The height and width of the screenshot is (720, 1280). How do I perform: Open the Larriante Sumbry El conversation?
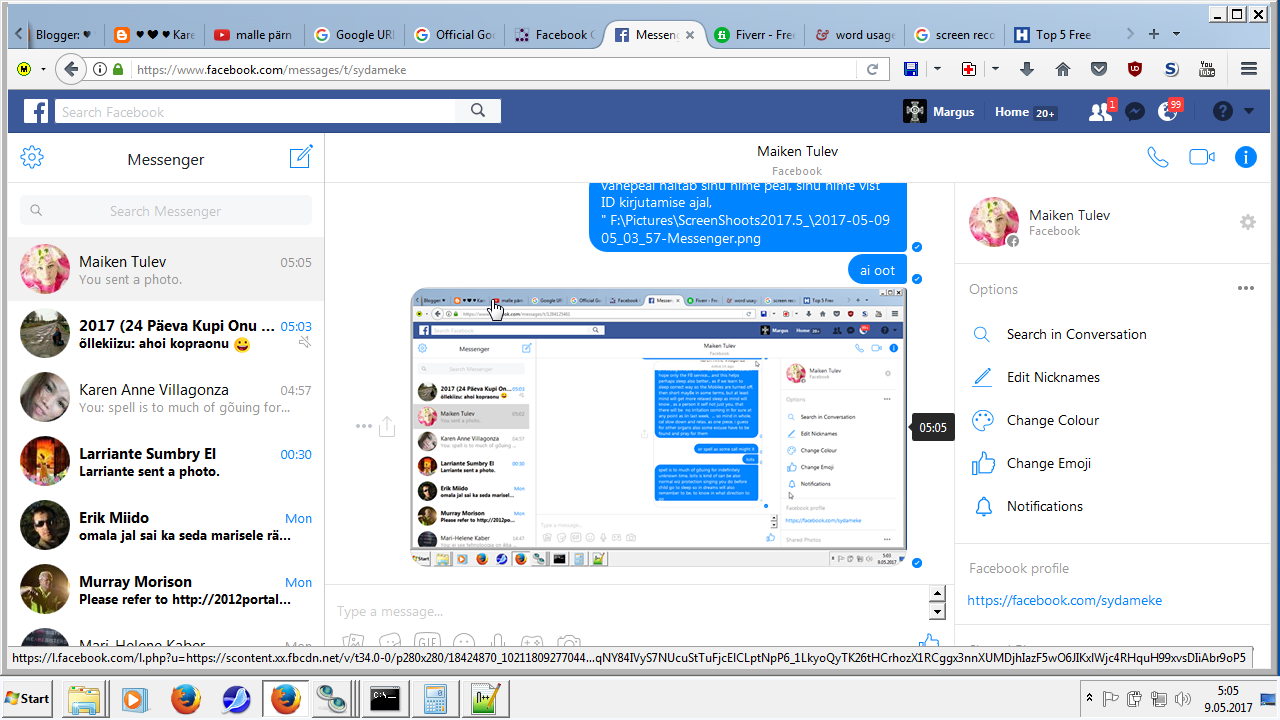pyautogui.click(x=166, y=461)
